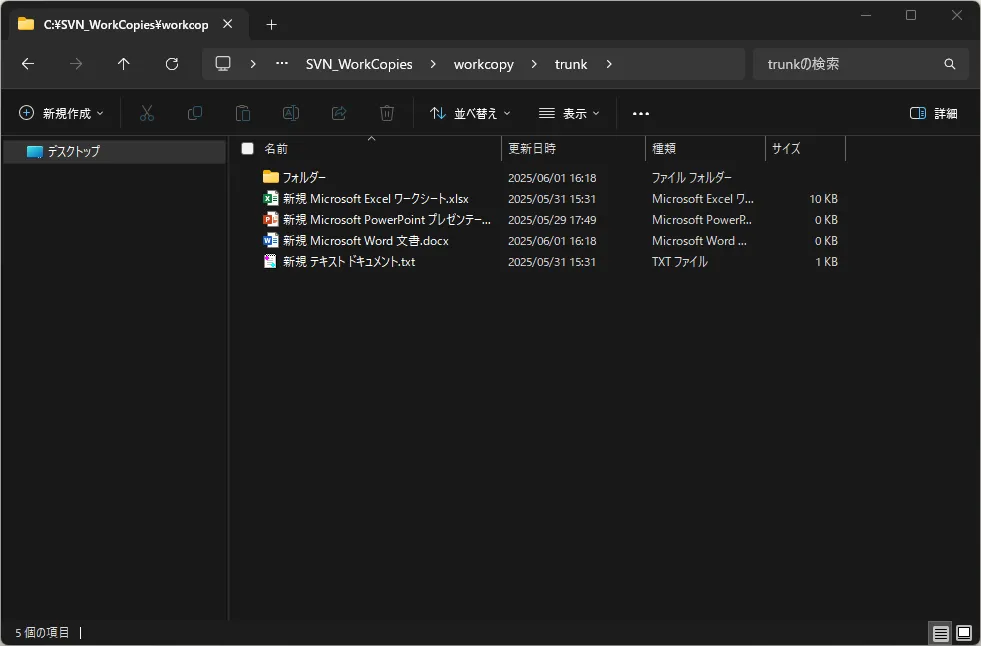
Task: Expand chevron after workcopy
Action: pos(534,64)
